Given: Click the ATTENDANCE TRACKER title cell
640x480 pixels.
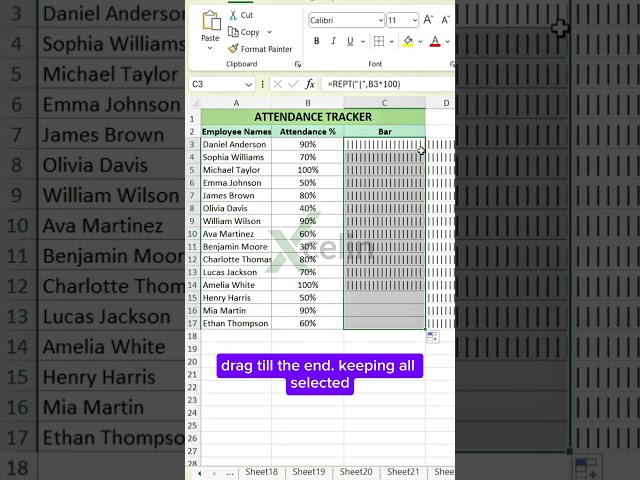Looking at the screenshot, I should pos(313,117).
